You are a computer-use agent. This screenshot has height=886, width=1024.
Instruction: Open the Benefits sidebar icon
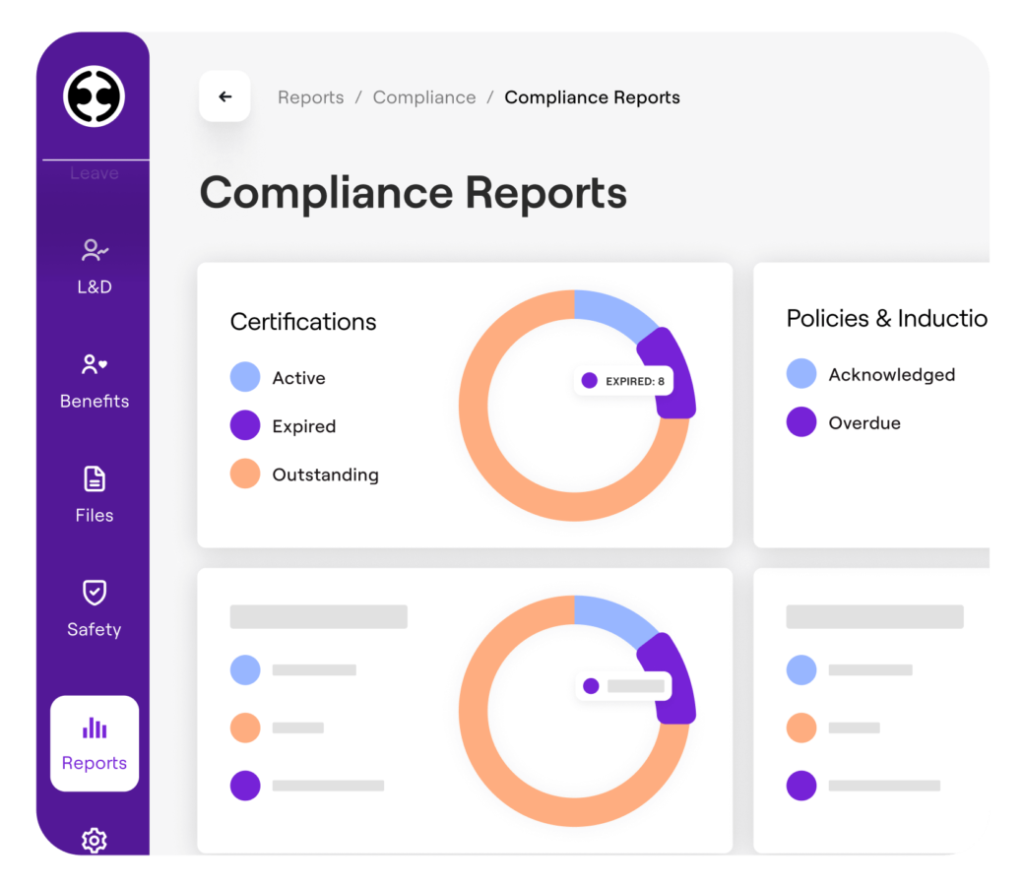tap(94, 365)
